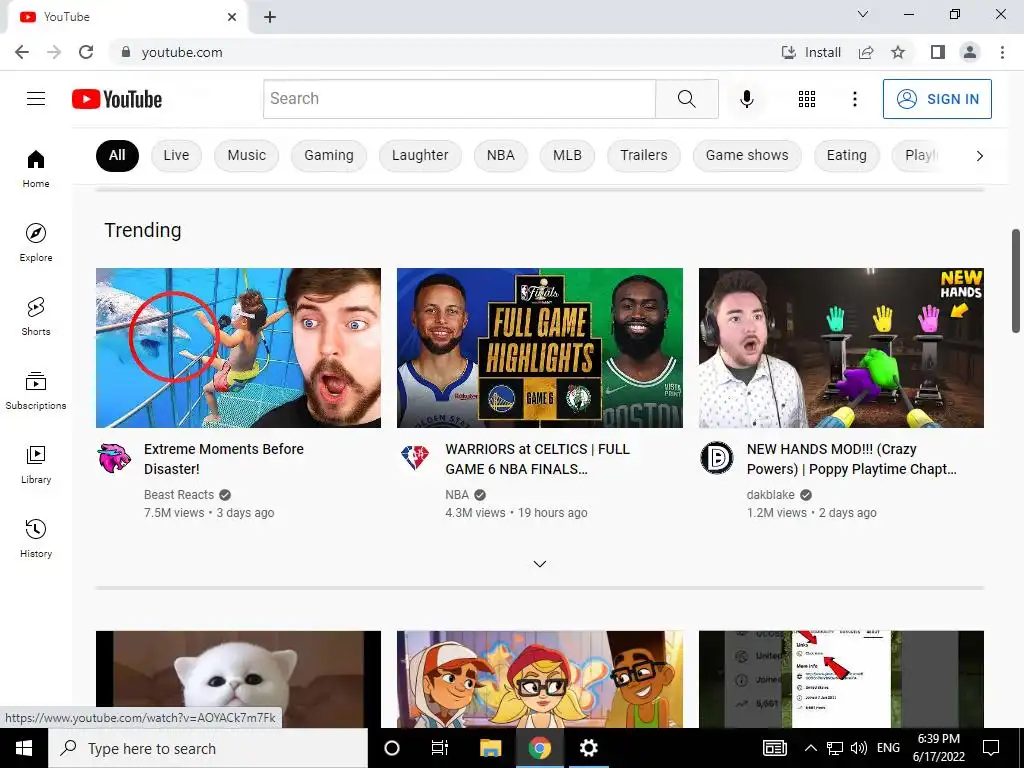
Task: Open tab search chevron in title bar
Action: point(863,14)
